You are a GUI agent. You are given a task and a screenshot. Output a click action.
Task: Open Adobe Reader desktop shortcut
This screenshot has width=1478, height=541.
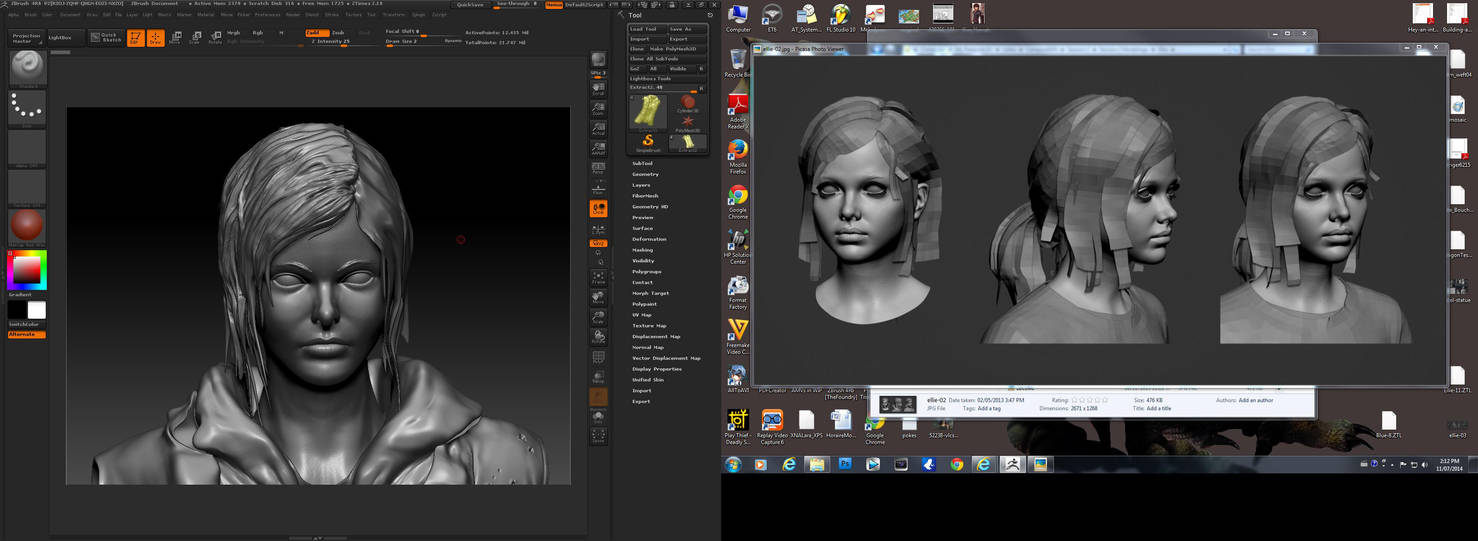point(738,111)
